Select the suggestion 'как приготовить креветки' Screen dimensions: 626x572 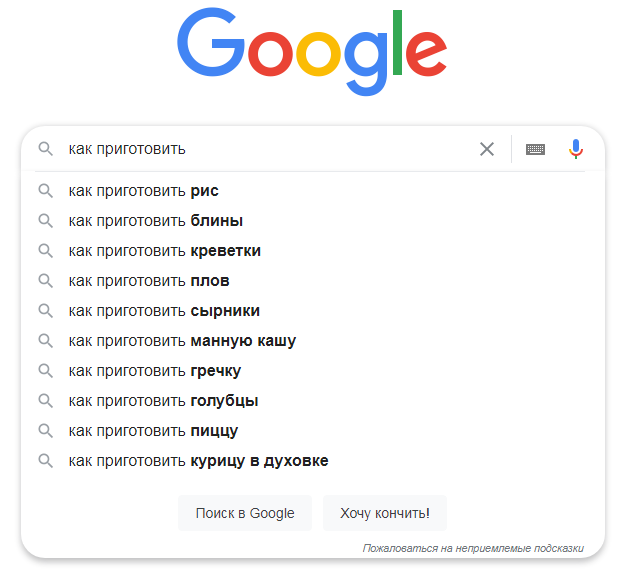pyautogui.click(x=313, y=251)
